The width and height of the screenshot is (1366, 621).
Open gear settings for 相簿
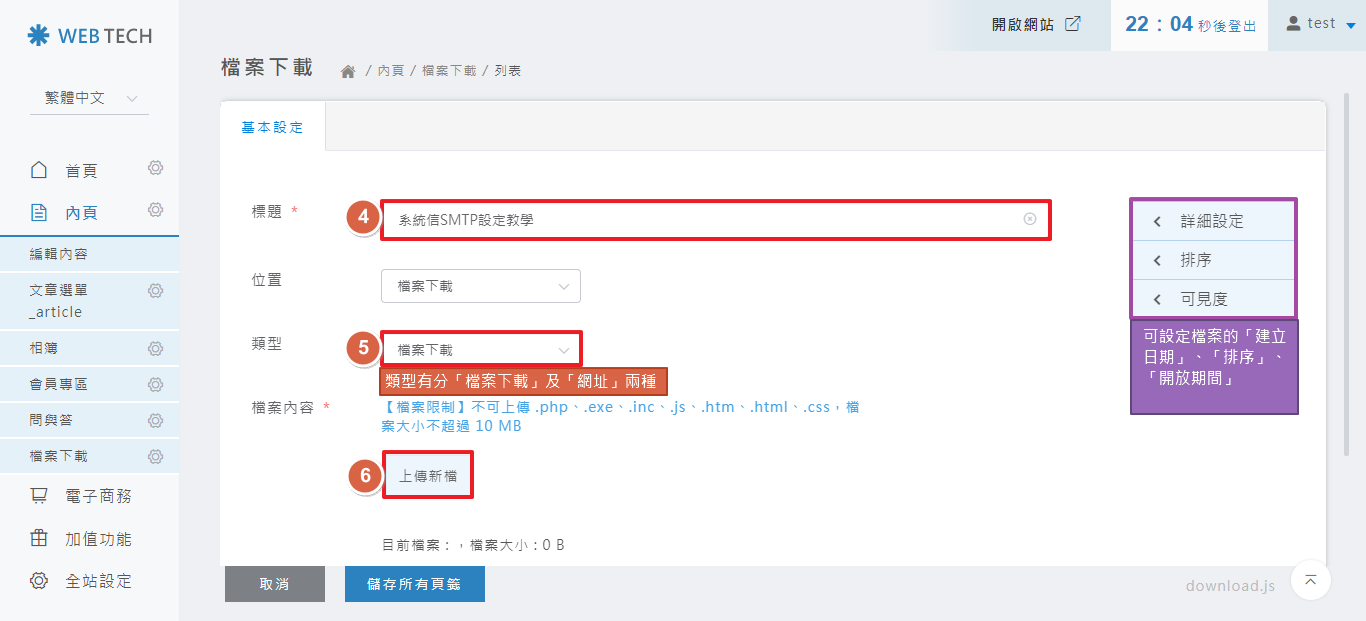tap(155, 349)
